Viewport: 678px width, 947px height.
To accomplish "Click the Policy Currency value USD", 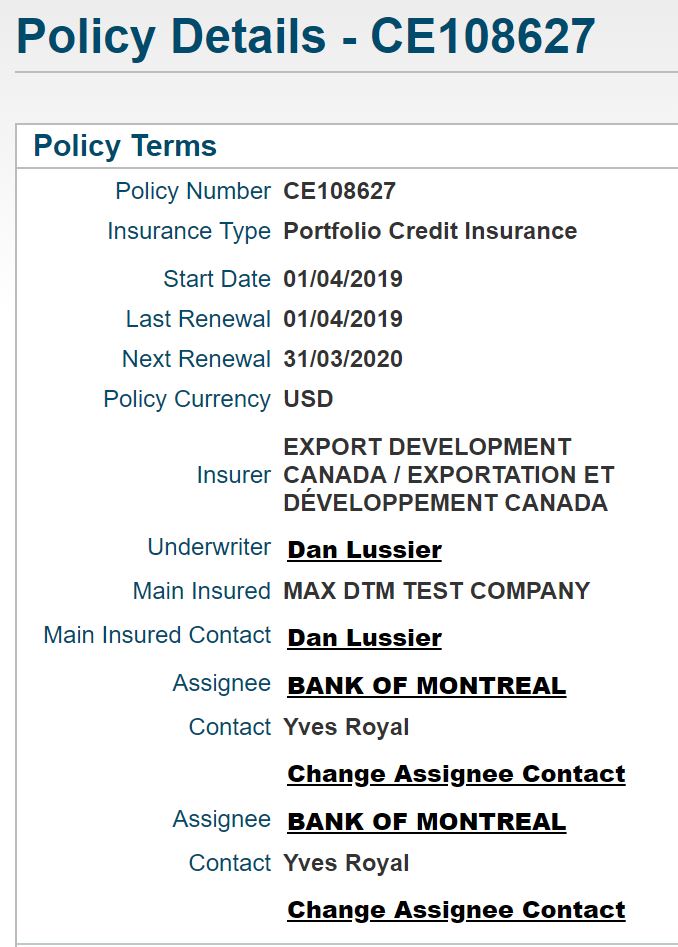I will point(308,399).
